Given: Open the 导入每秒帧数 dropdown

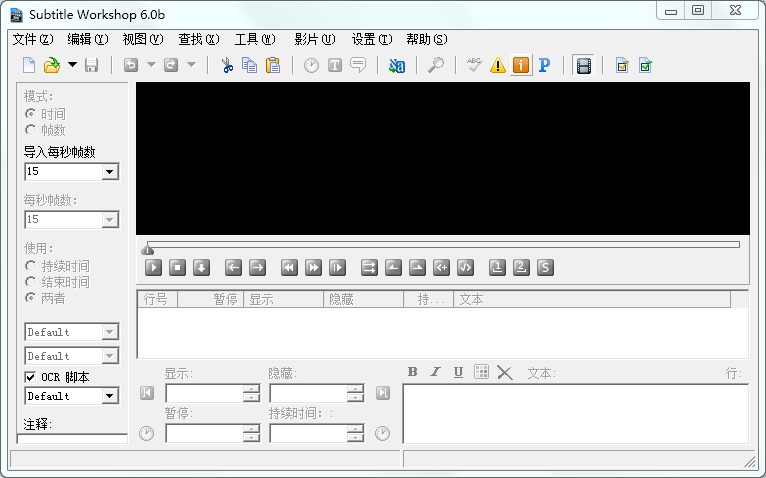Looking at the screenshot, I should (110, 172).
